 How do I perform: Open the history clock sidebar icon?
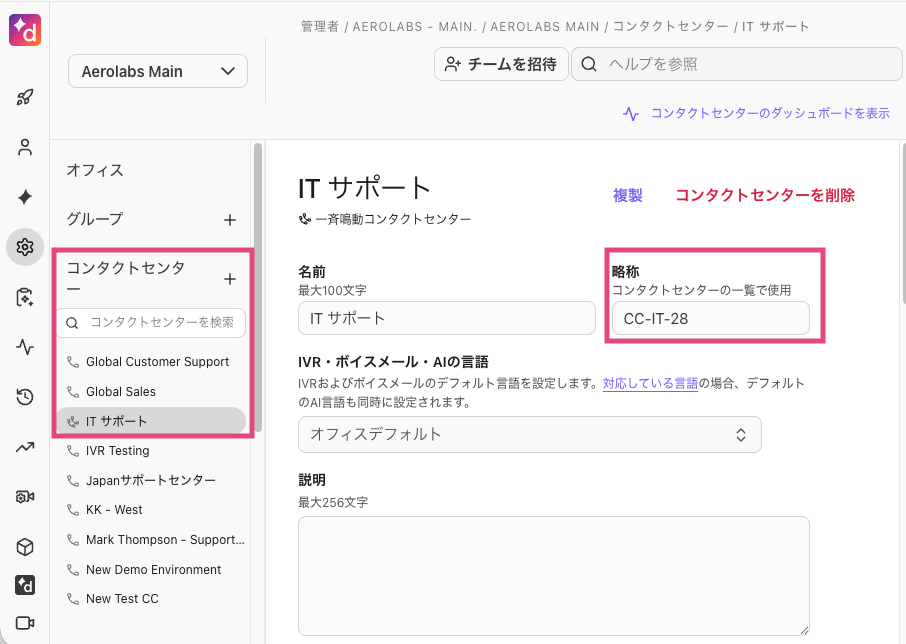click(x=25, y=397)
